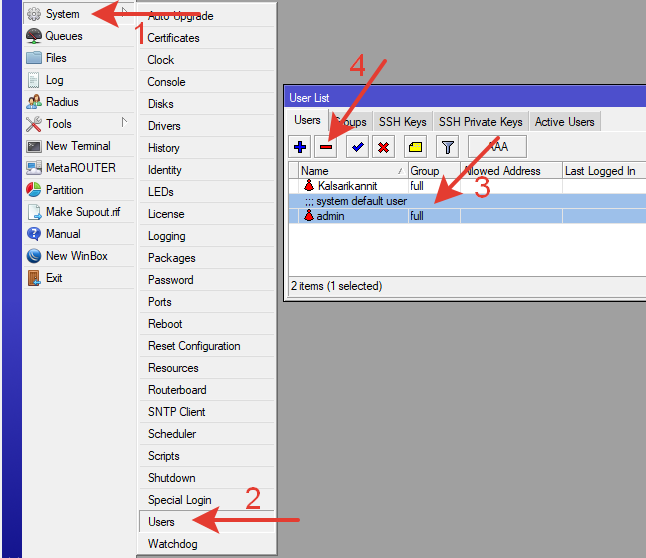The height and width of the screenshot is (558, 646).
Task: Open Users from System menu
Action: (x=207, y=522)
